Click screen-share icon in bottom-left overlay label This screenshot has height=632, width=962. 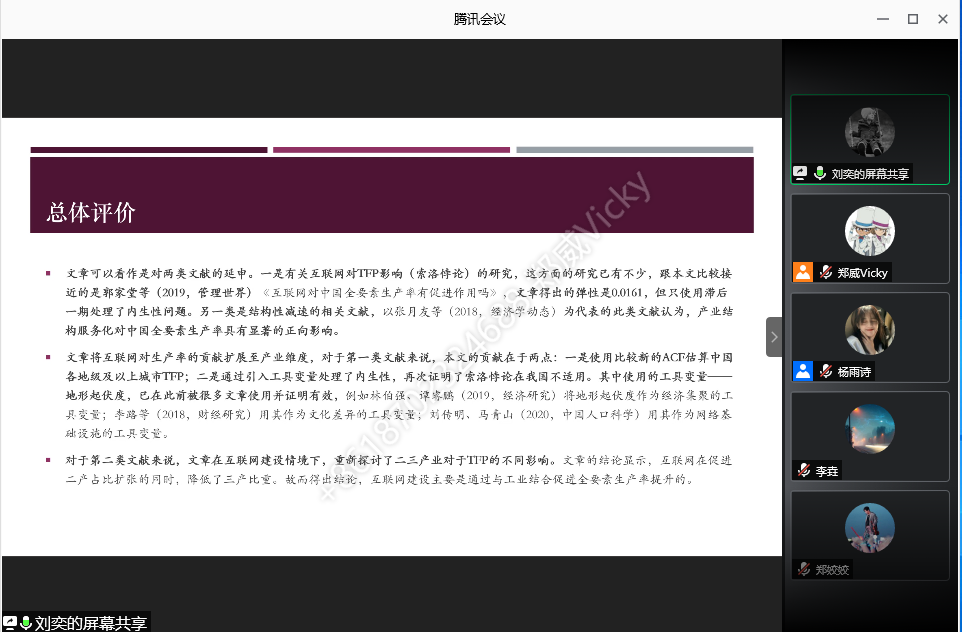(x=10, y=623)
